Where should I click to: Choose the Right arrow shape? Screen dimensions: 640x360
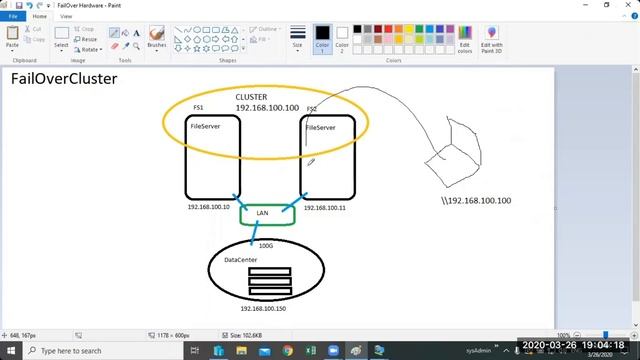coord(216,39)
